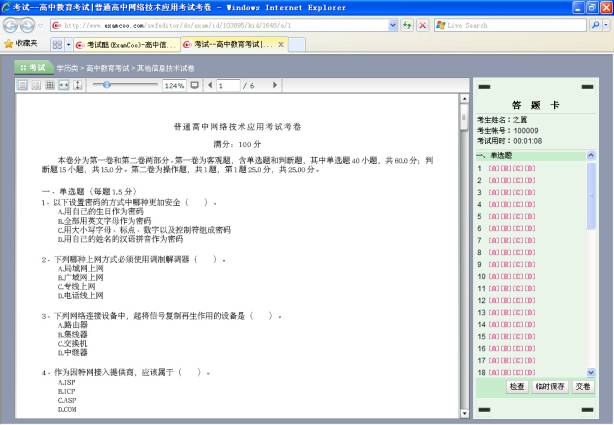This screenshot has width=614, height=425.
Task: Go to previous page in document viewer
Action: (x=208, y=86)
